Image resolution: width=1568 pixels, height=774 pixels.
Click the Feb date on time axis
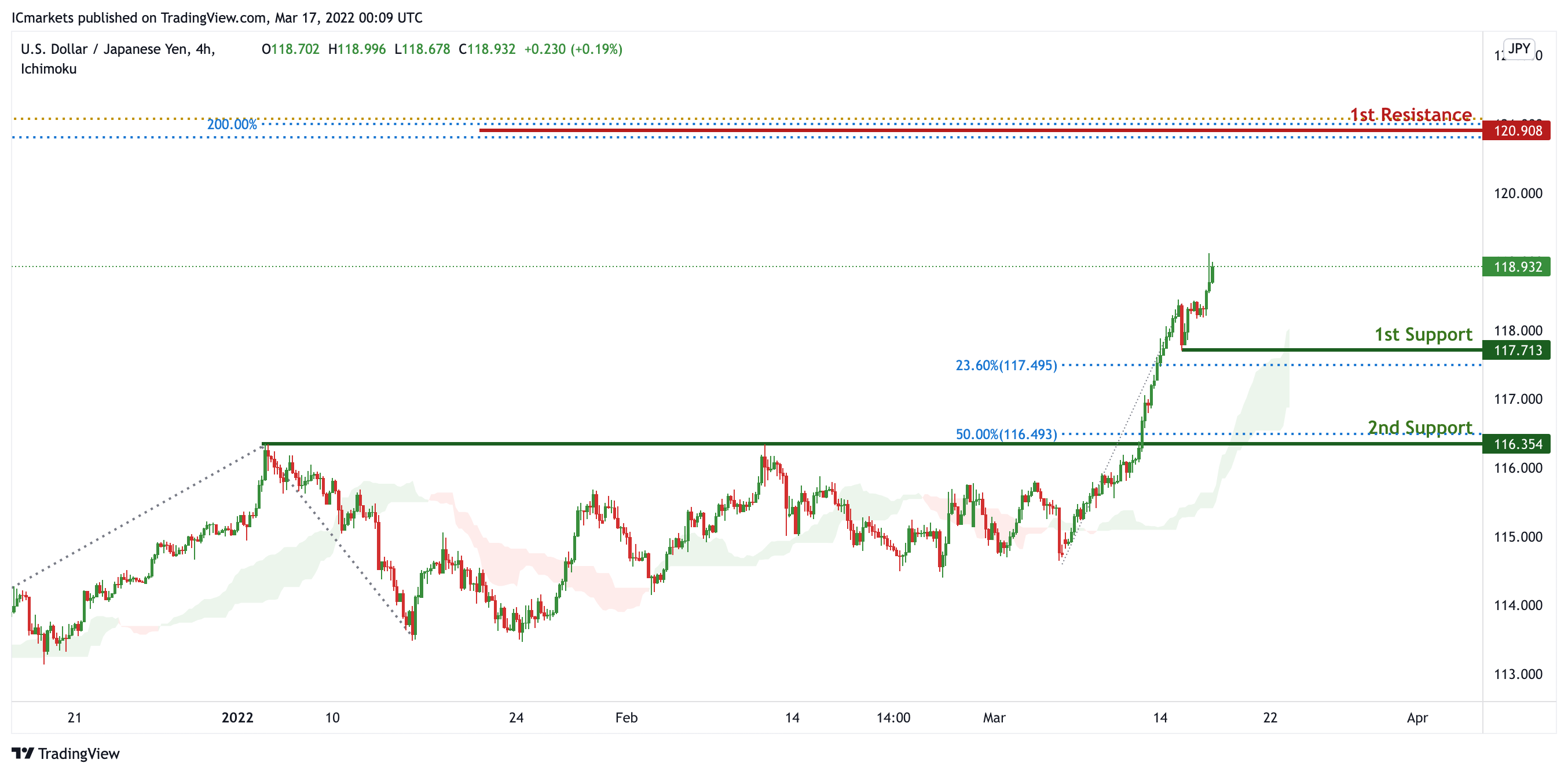[627, 717]
